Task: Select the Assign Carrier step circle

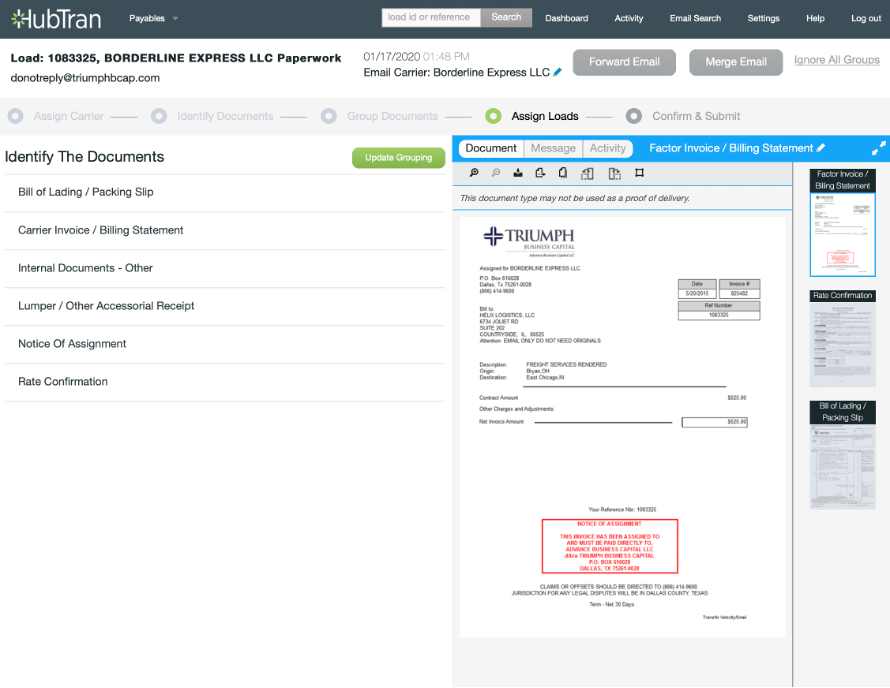Action: click(x=15, y=116)
